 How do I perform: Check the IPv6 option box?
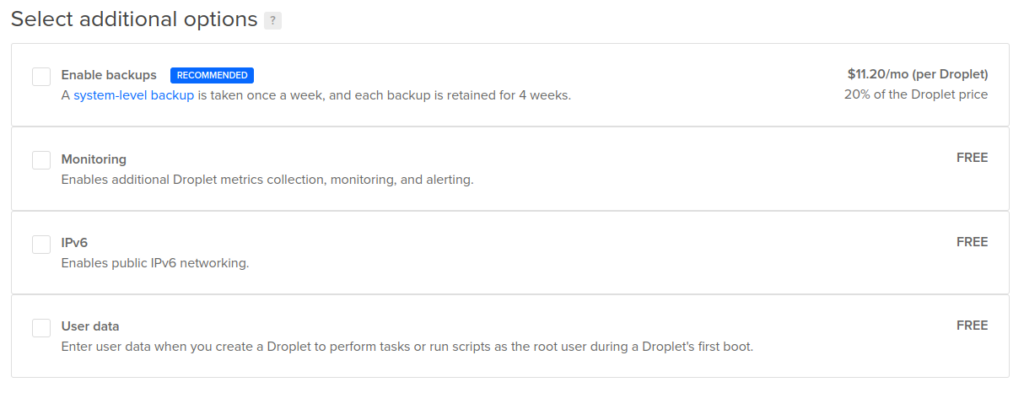click(x=41, y=244)
